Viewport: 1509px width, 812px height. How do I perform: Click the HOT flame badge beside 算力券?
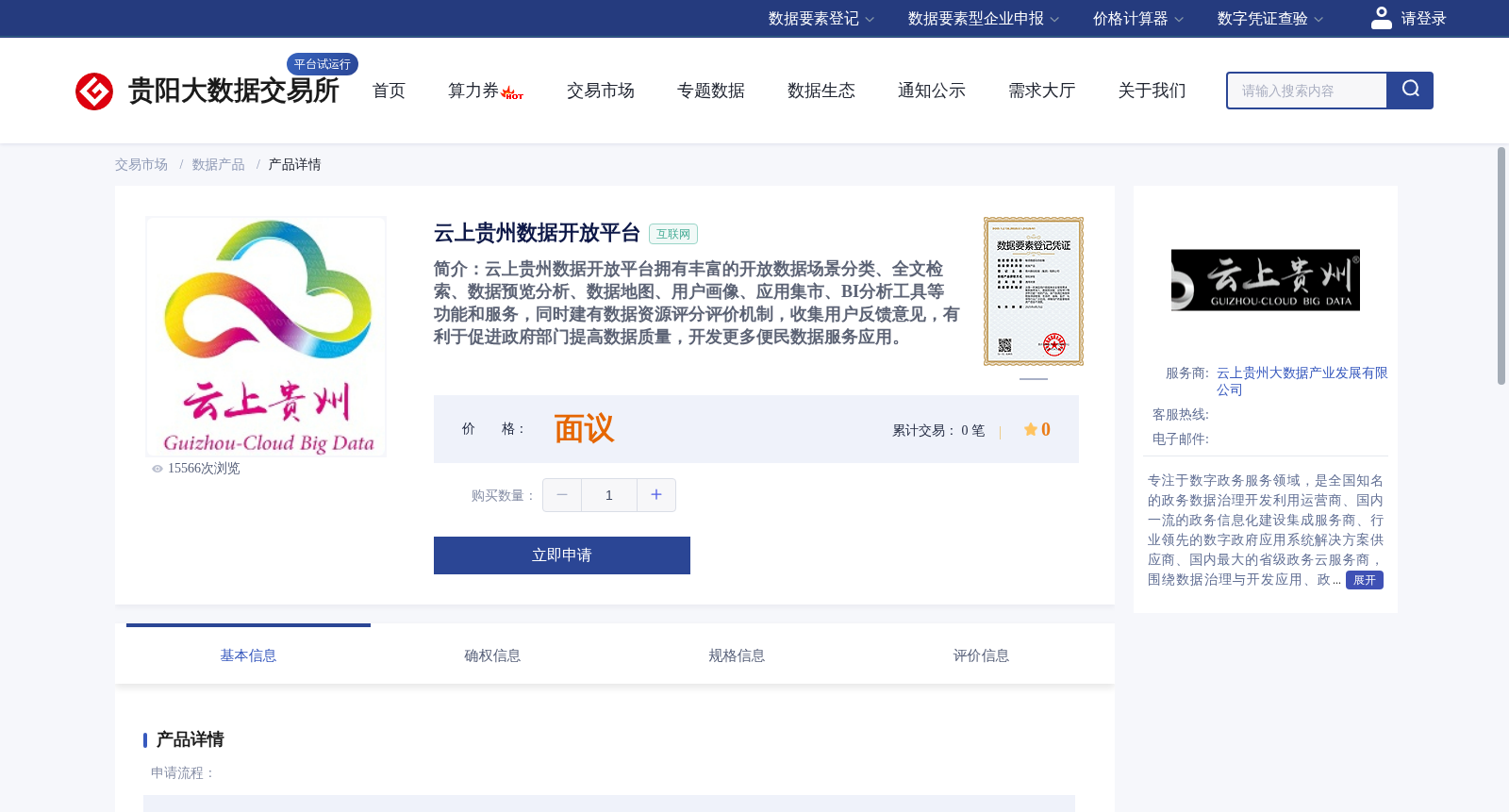pyautogui.click(x=512, y=93)
